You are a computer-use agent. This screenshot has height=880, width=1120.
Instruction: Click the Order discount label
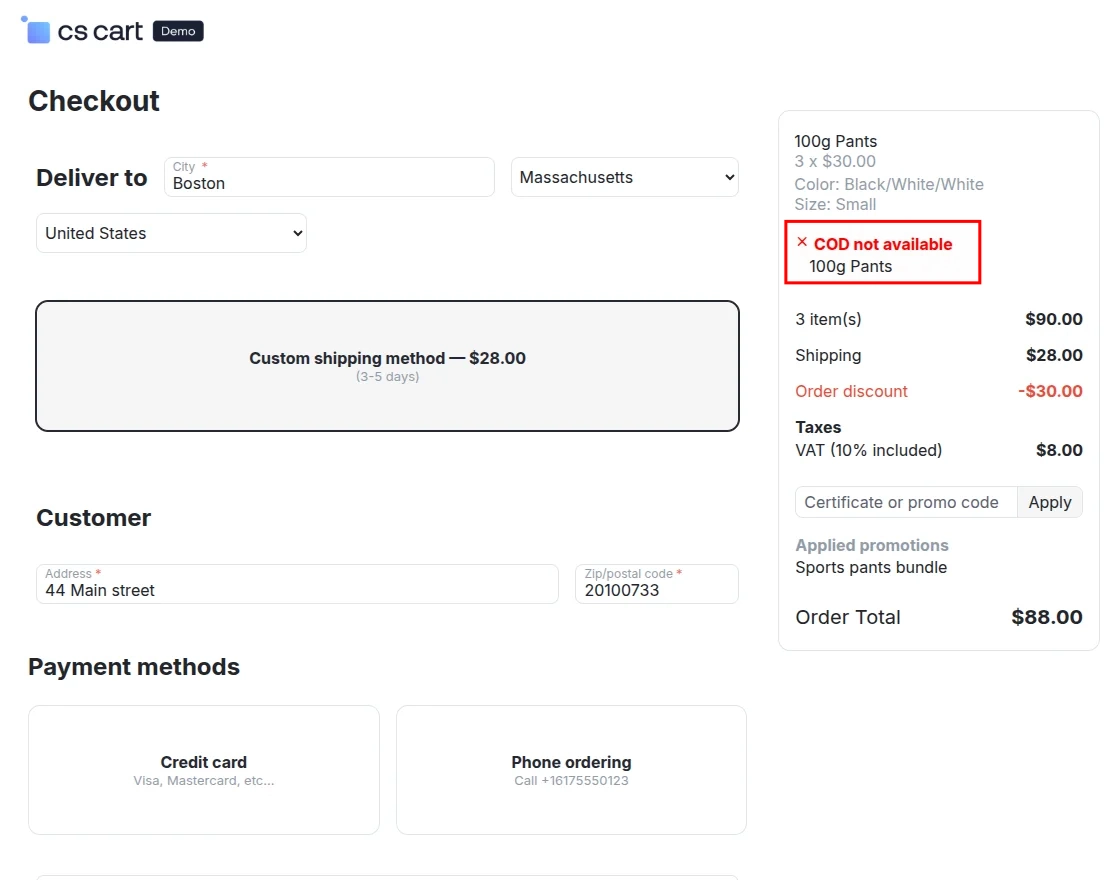pyautogui.click(x=852, y=391)
